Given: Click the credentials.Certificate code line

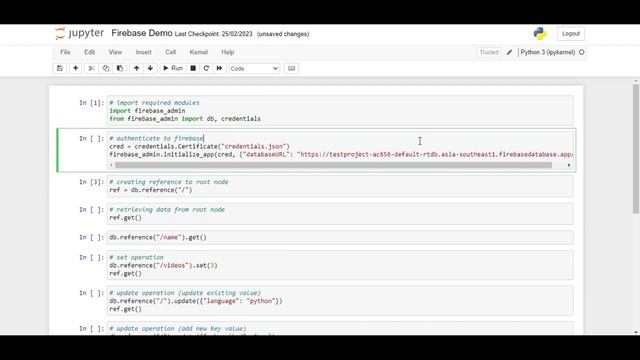Looking at the screenshot, I should pyautogui.click(x=200, y=146).
